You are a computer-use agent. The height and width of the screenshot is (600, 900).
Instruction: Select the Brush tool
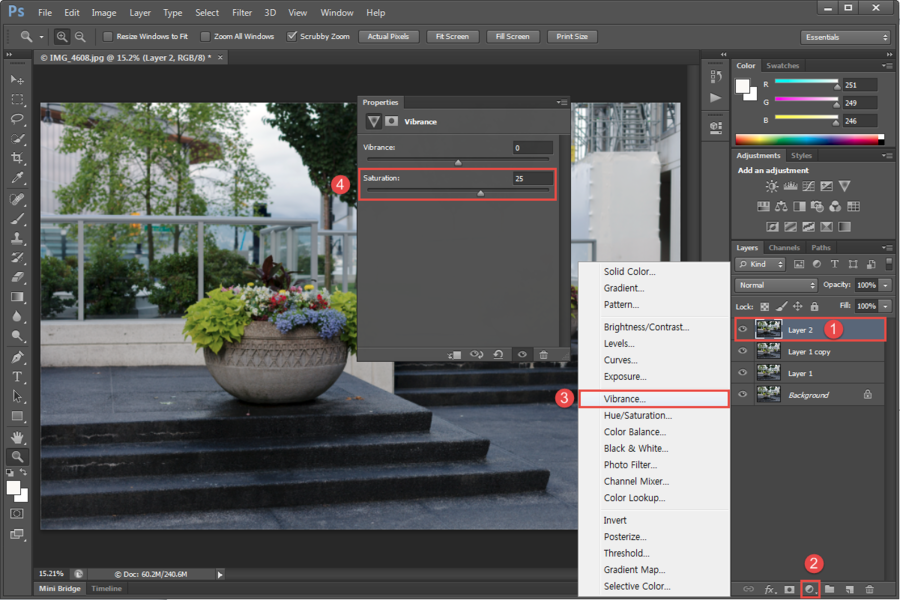(17, 219)
